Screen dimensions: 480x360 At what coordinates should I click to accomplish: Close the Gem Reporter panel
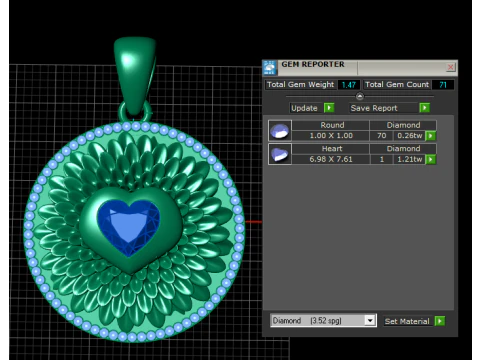(x=450, y=67)
